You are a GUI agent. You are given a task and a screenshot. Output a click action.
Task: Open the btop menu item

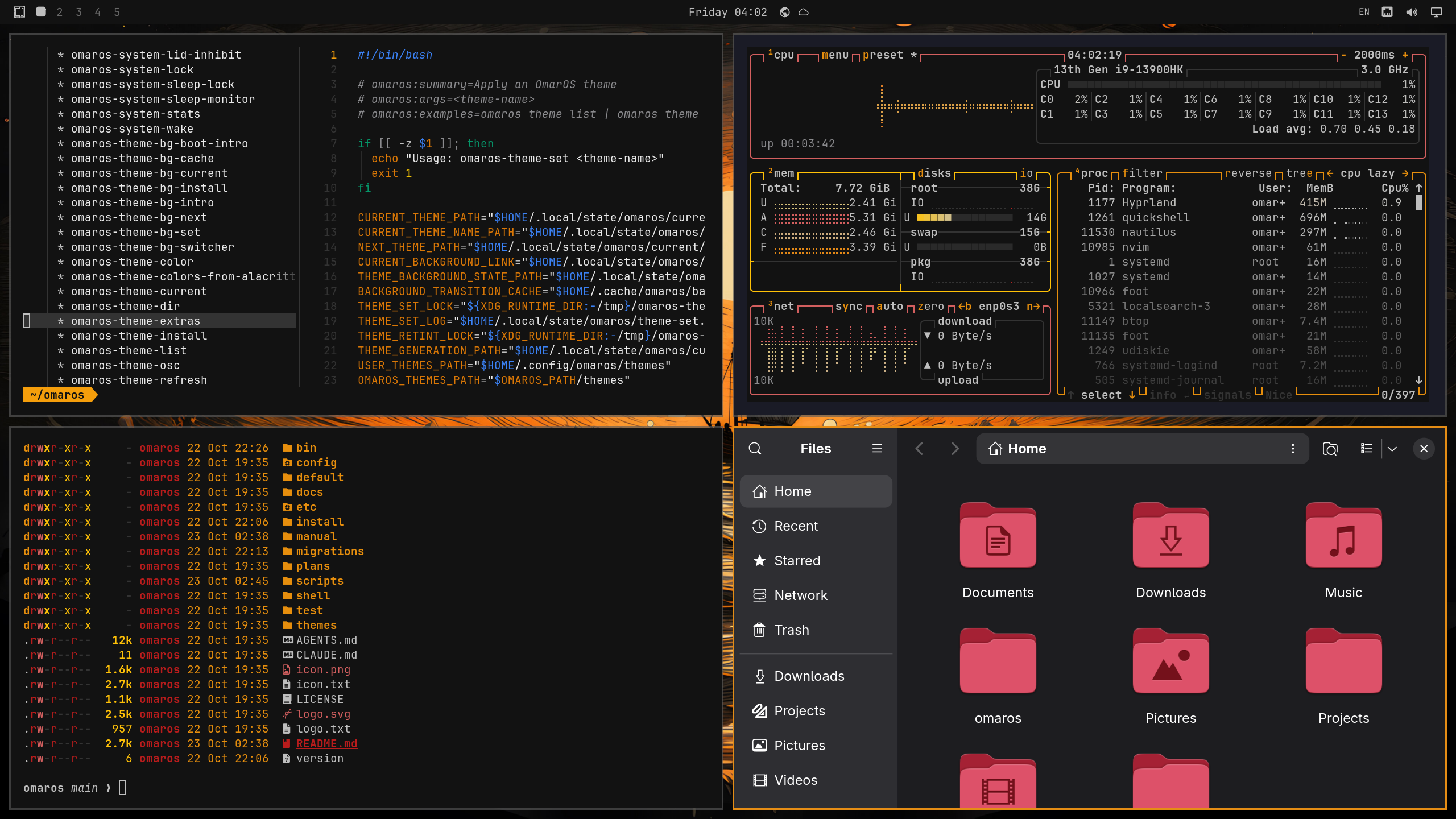coord(835,55)
